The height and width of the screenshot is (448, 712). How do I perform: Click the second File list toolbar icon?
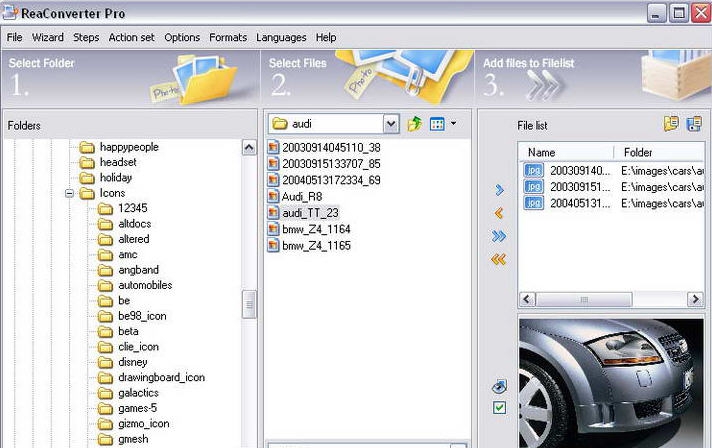click(694, 124)
